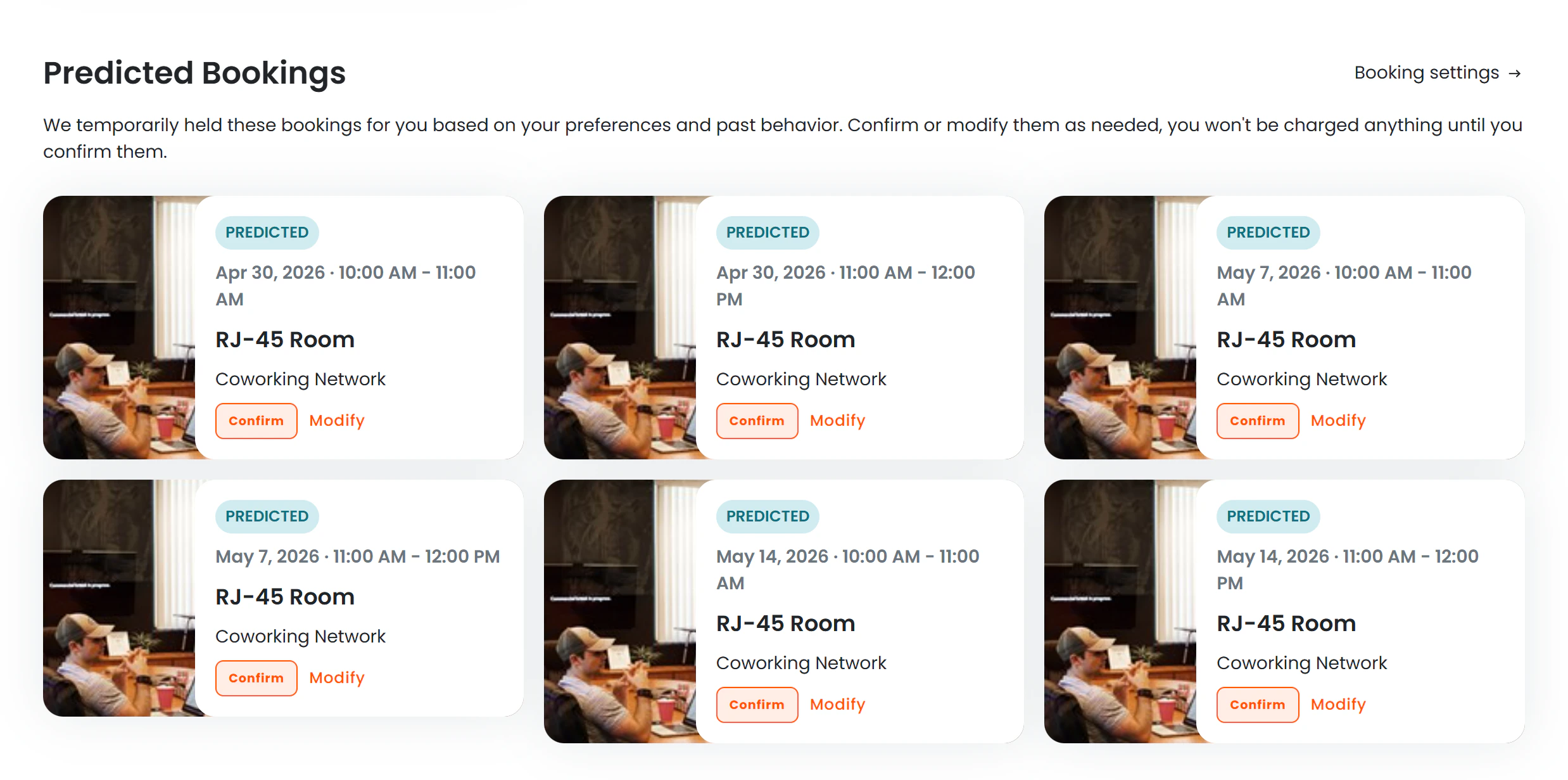Click the Predicted Bookings heading

coord(194,72)
